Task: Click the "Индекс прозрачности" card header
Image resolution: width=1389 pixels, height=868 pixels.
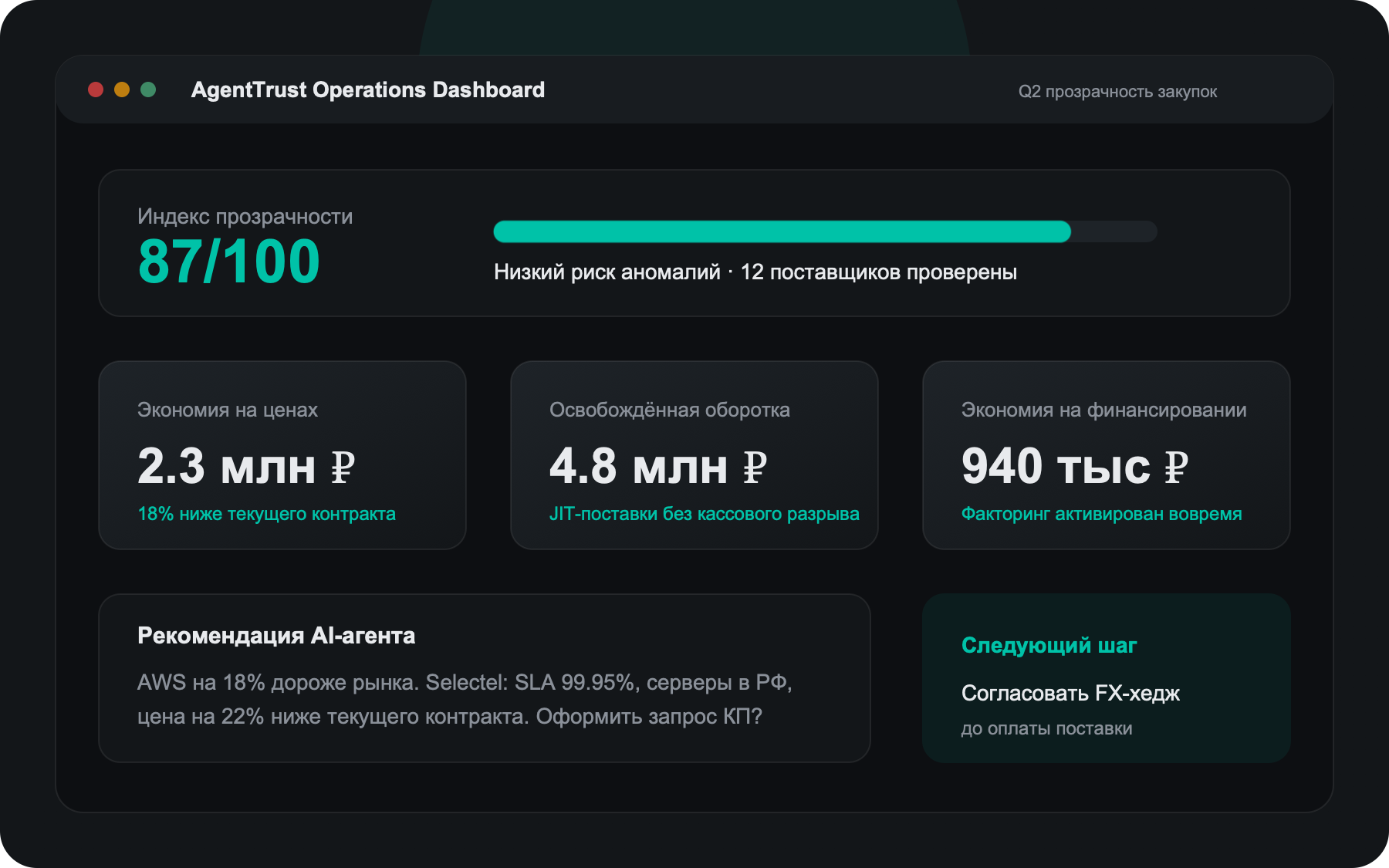Action: (x=244, y=217)
